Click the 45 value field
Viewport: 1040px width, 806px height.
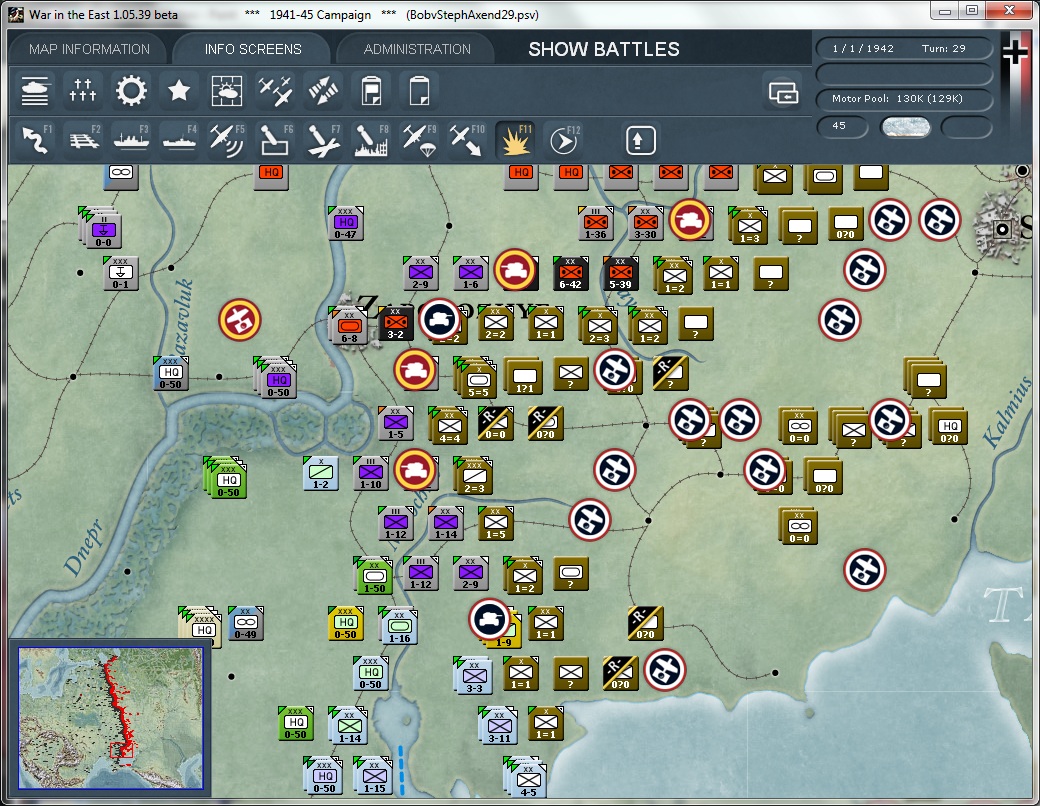pyautogui.click(x=842, y=126)
